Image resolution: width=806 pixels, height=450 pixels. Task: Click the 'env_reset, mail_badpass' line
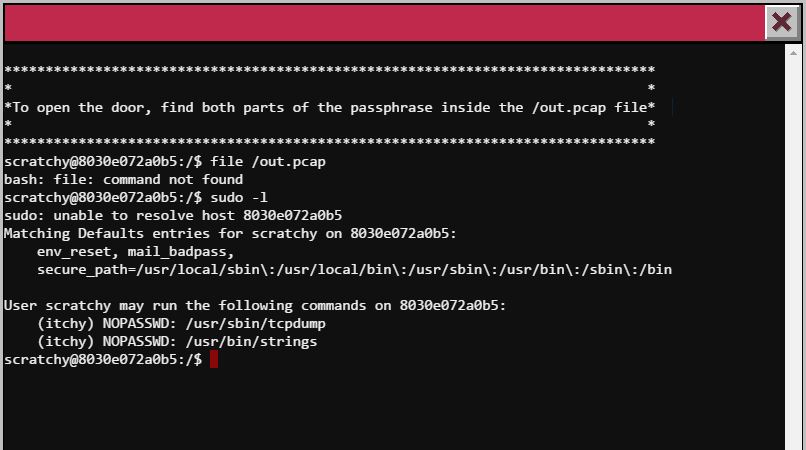click(x=136, y=251)
